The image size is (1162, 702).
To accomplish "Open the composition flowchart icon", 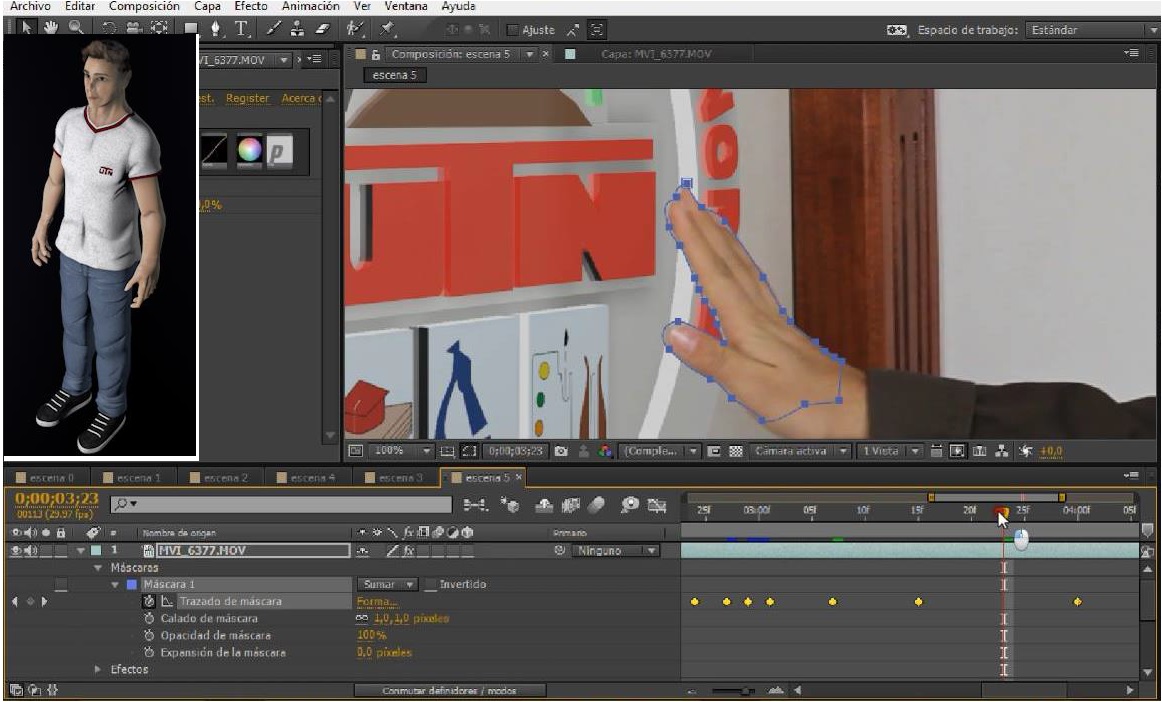I will pyautogui.click(x=1002, y=451).
